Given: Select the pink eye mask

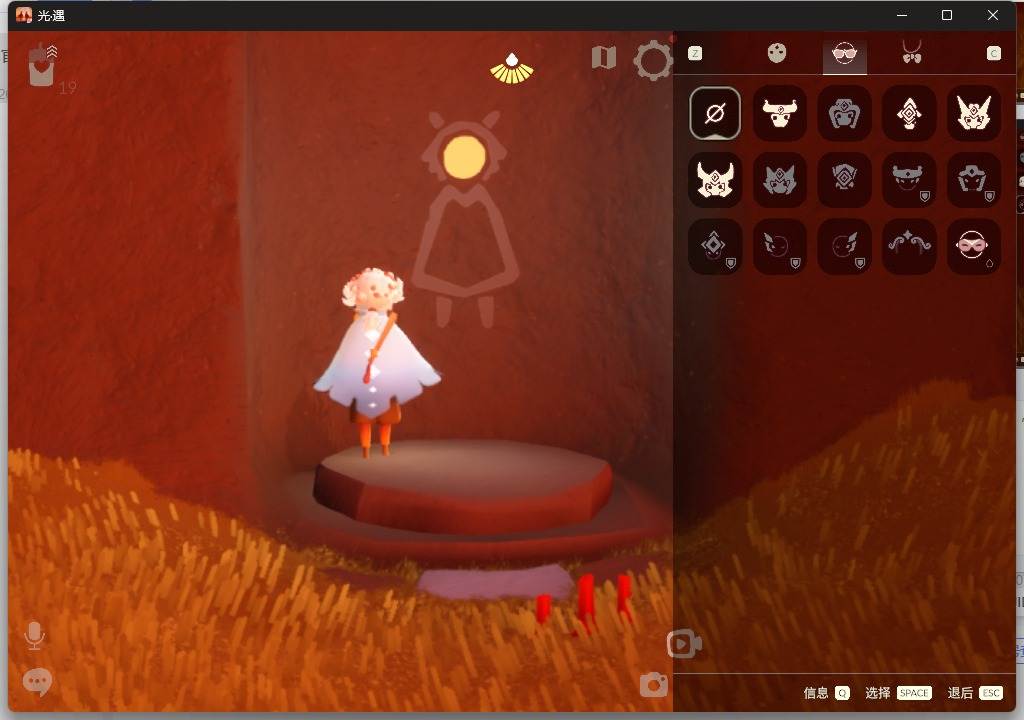Looking at the screenshot, I should point(974,246).
